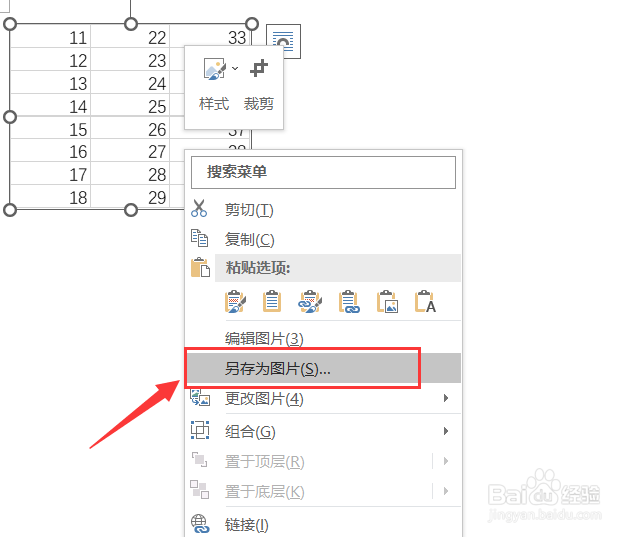
Task: Click the Use Destination Styles paste icon
Action: (272, 301)
